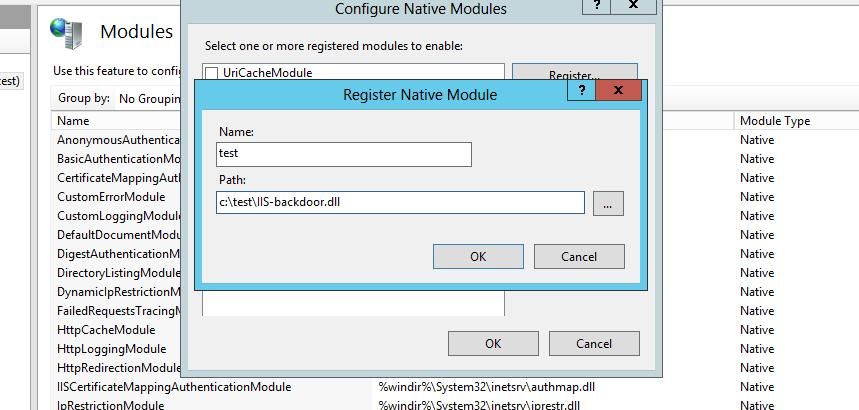Screen dimensions: 859x410
Task: Click the help question mark in Configure Native Modules
Action: click(x=597, y=5)
